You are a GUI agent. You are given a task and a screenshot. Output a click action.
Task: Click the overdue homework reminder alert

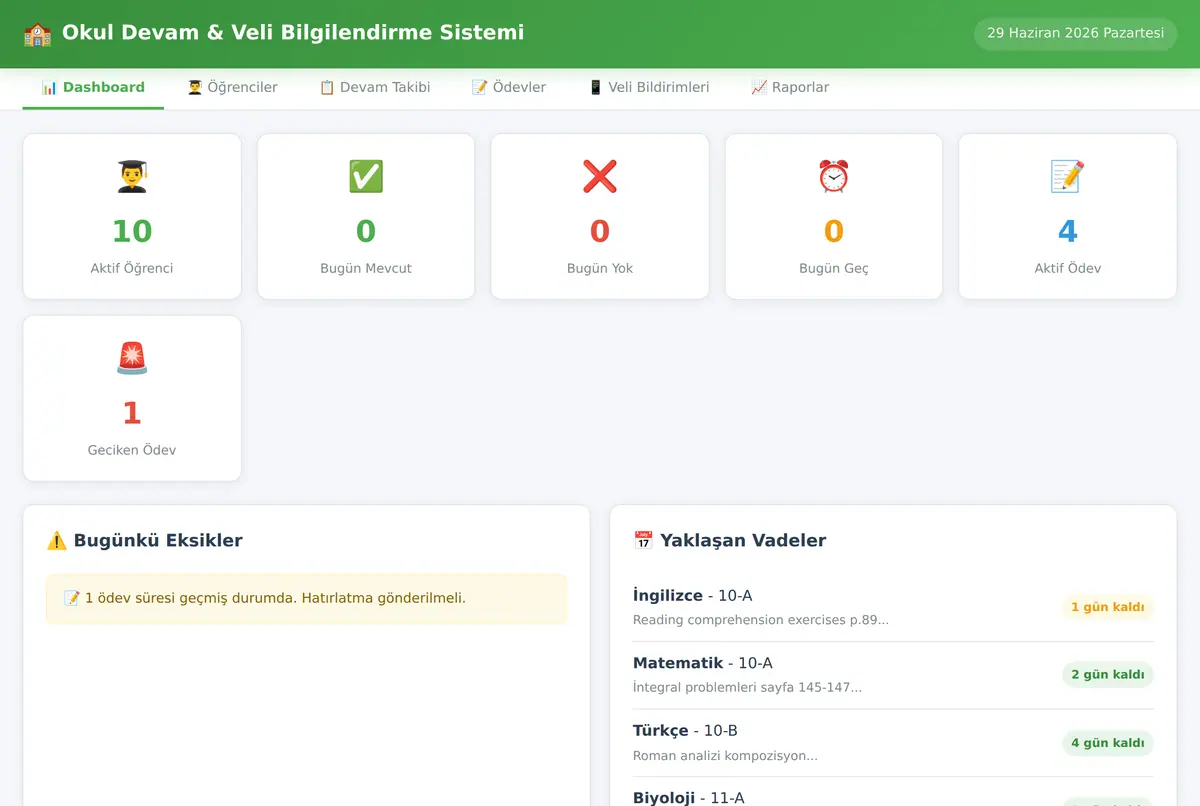[x=307, y=598]
